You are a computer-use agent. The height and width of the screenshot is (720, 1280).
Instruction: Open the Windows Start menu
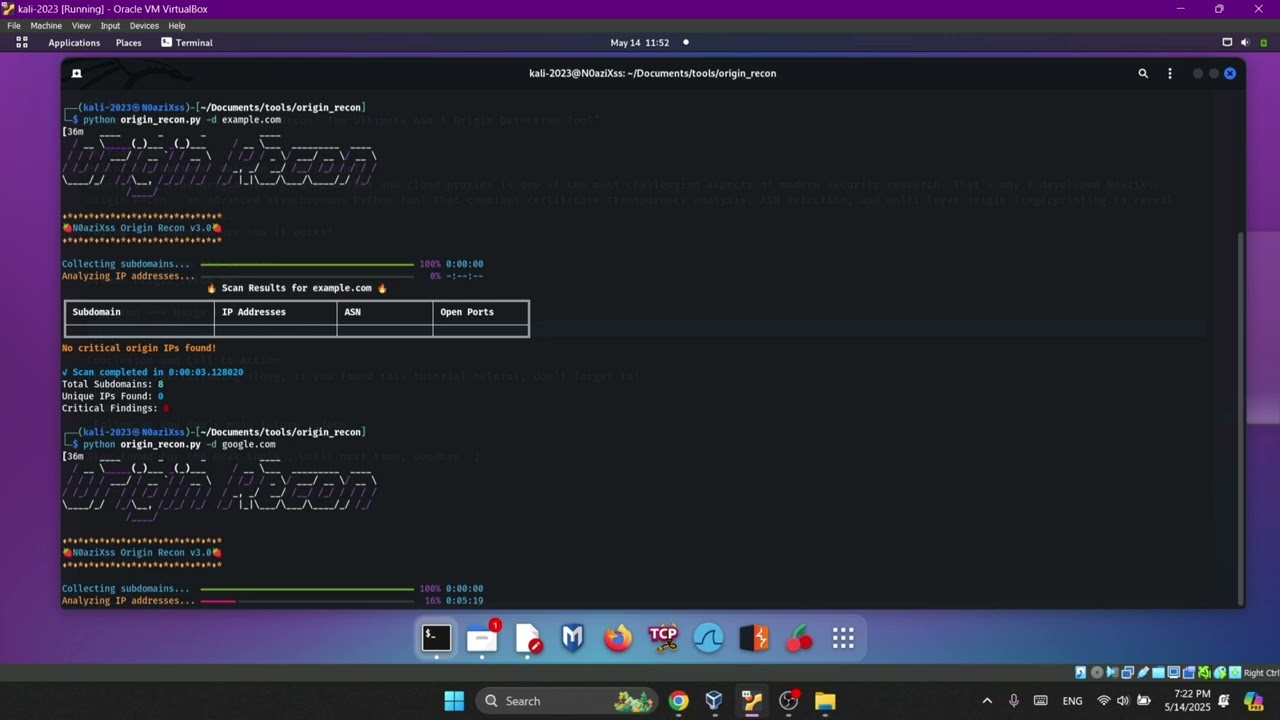pyautogui.click(x=454, y=701)
